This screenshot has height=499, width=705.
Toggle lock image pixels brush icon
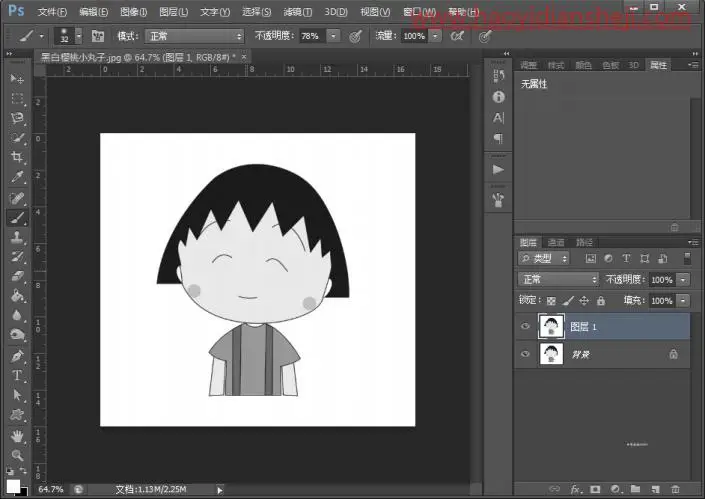(x=568, y=301)
